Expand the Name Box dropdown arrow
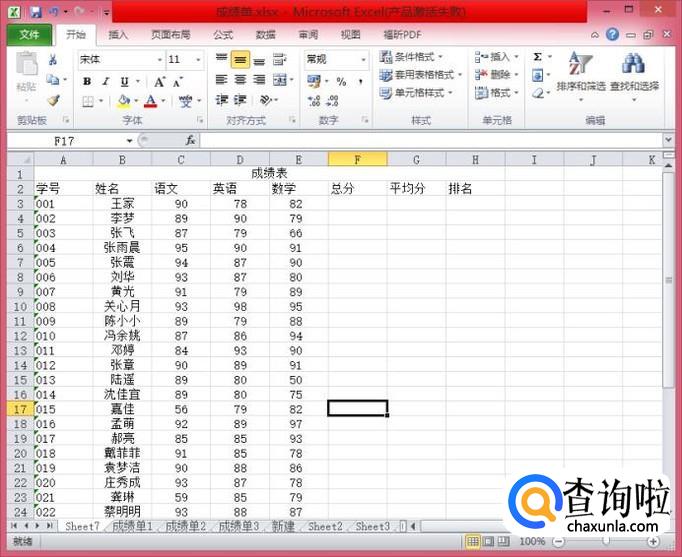This screenshot has height=557, width=682. coord(129,141)
